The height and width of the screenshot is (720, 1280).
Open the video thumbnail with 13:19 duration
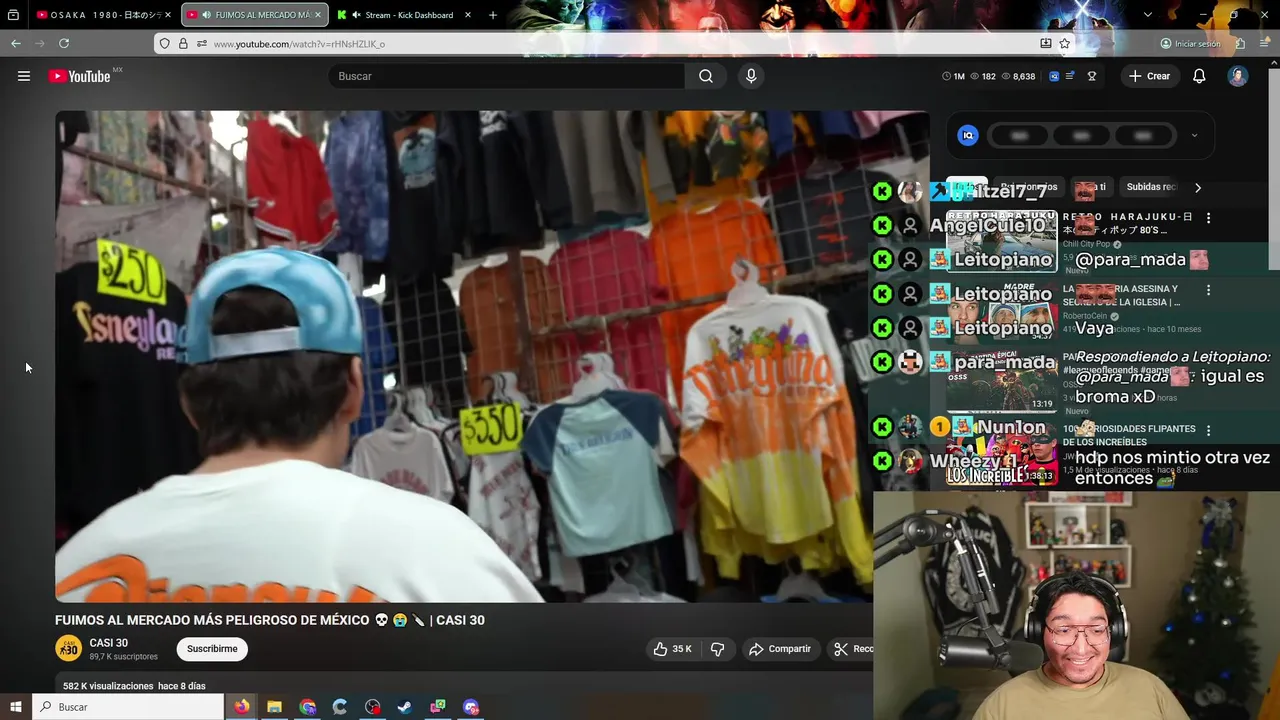point(1001,381)
